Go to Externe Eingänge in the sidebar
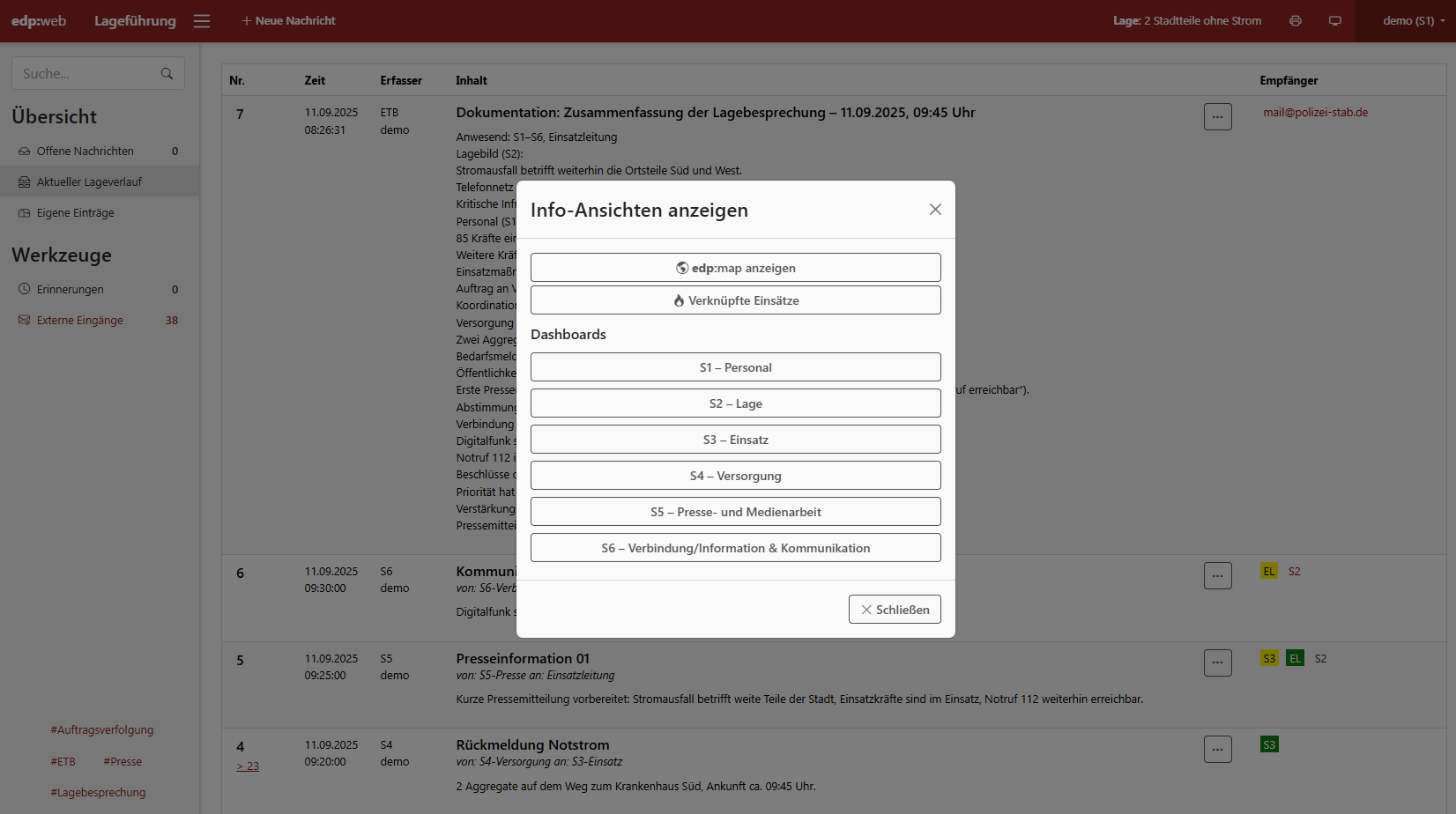This screenshot has width=1456, height=814. tap(80, 321)
